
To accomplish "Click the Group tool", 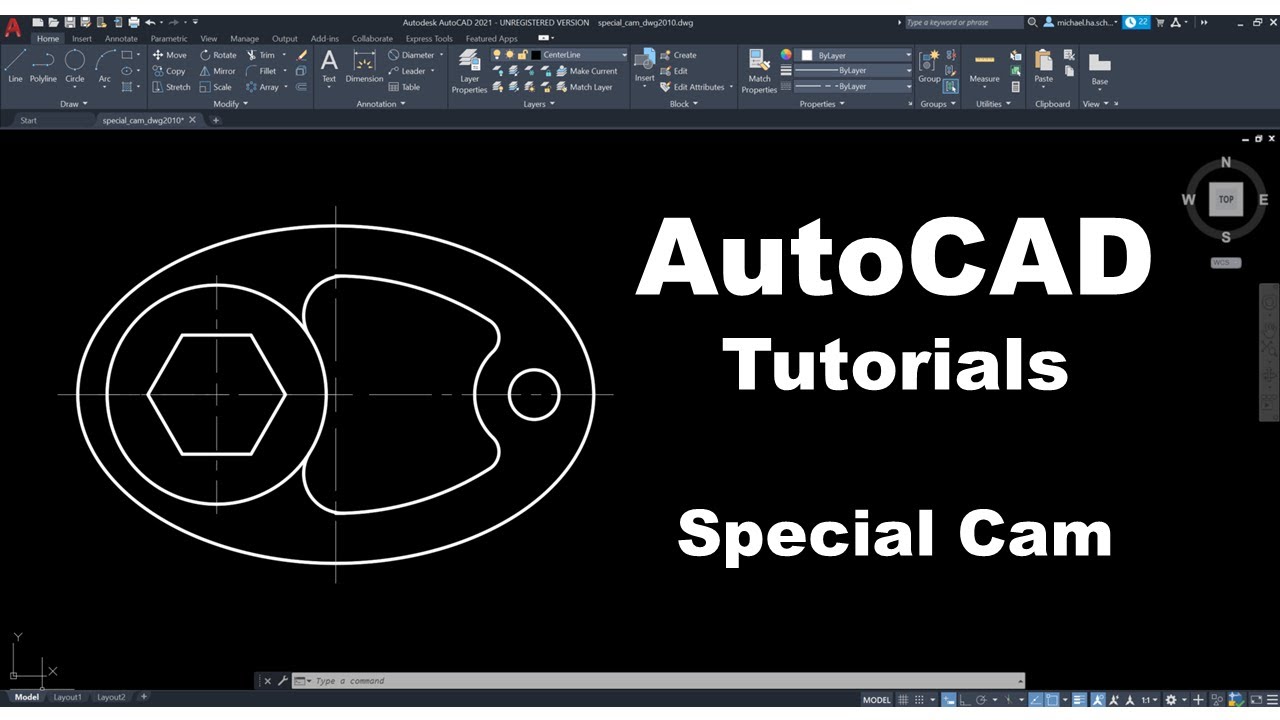I will coord(929,66).
